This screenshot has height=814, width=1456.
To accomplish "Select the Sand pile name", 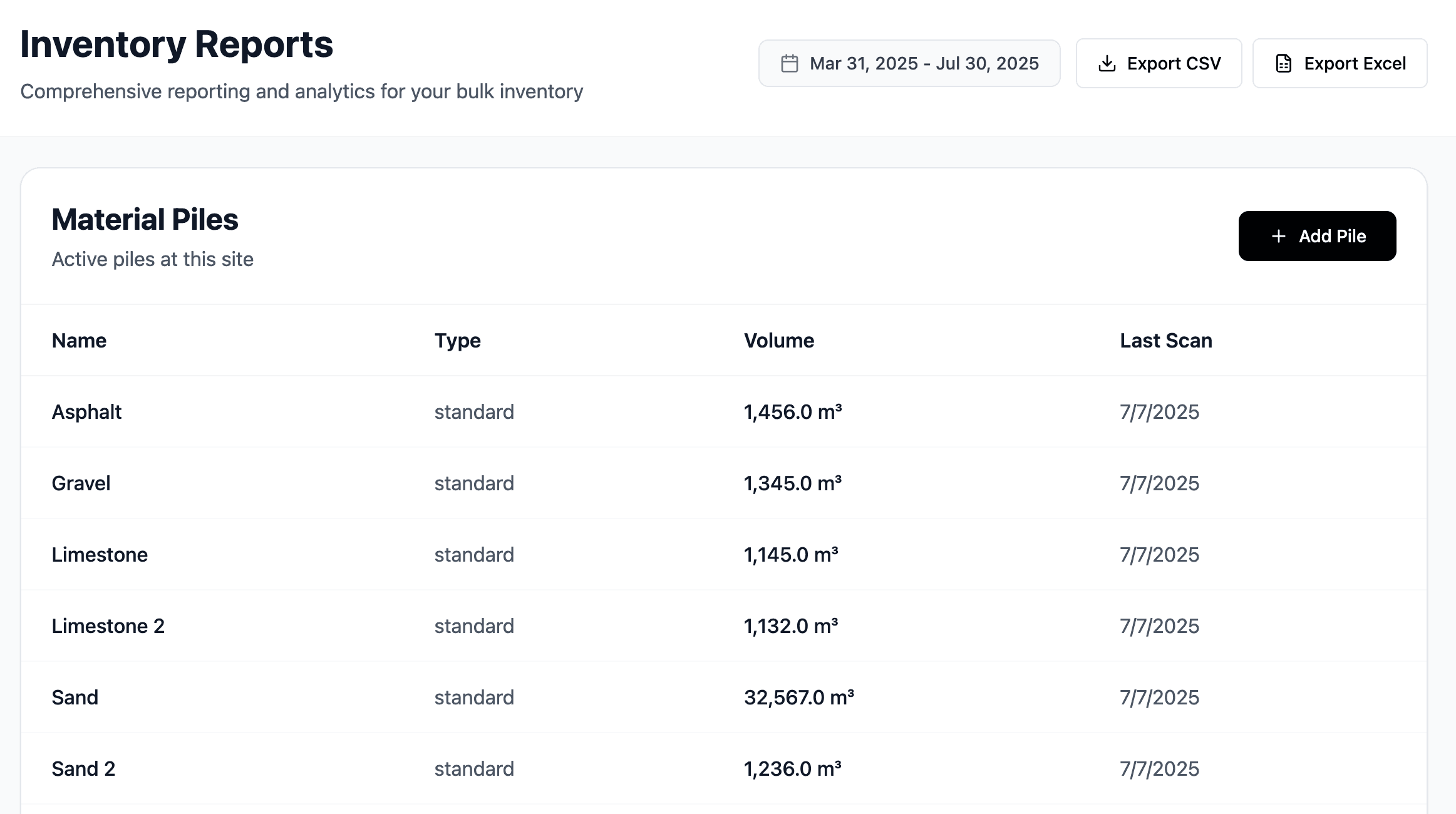I will [75, 697].
